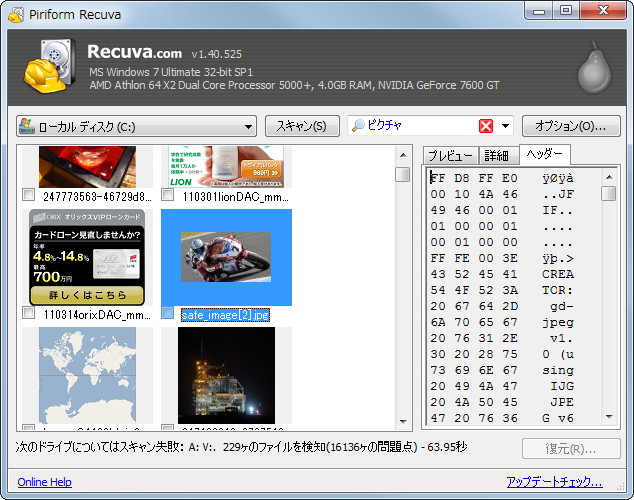Click the header pane scroll up arrow
The height and width of the screenshot is (500, 634).
(609, 177)
